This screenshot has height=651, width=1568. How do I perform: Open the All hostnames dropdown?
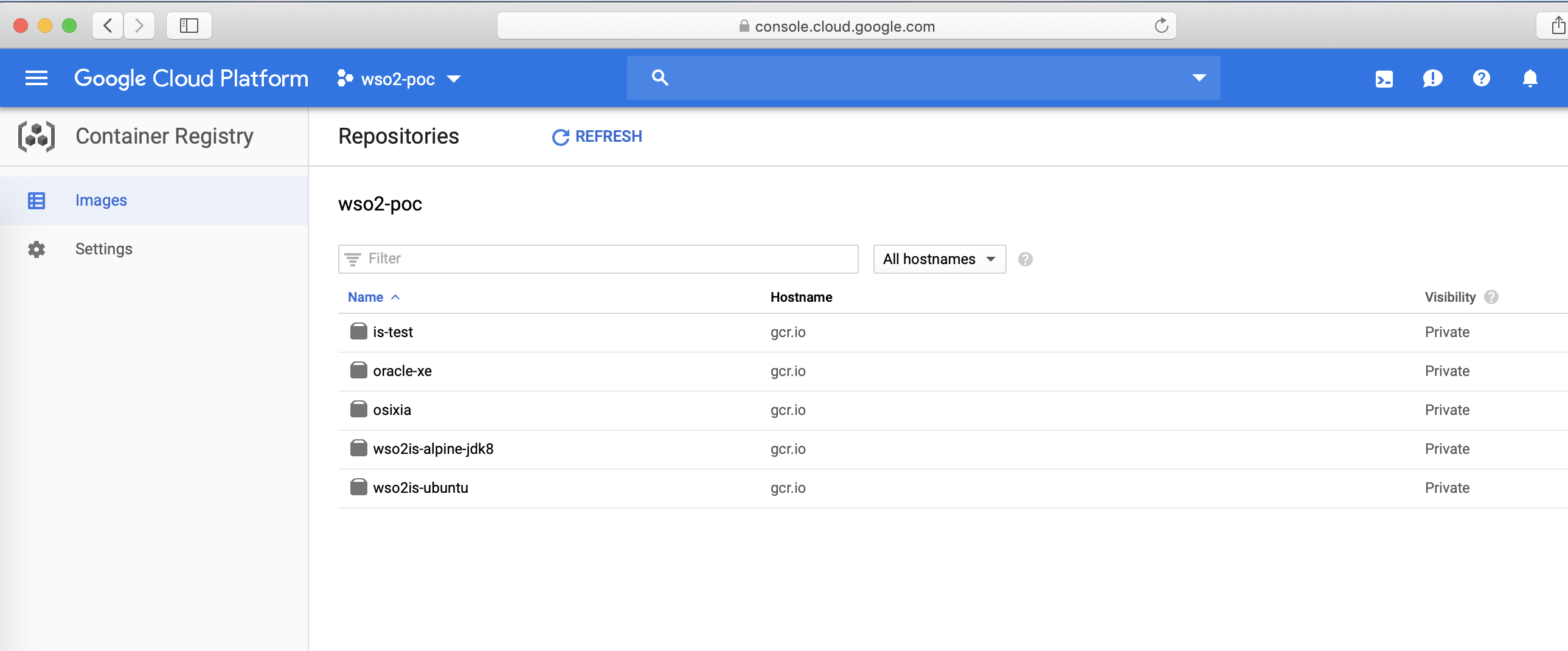tap(939, 259)
